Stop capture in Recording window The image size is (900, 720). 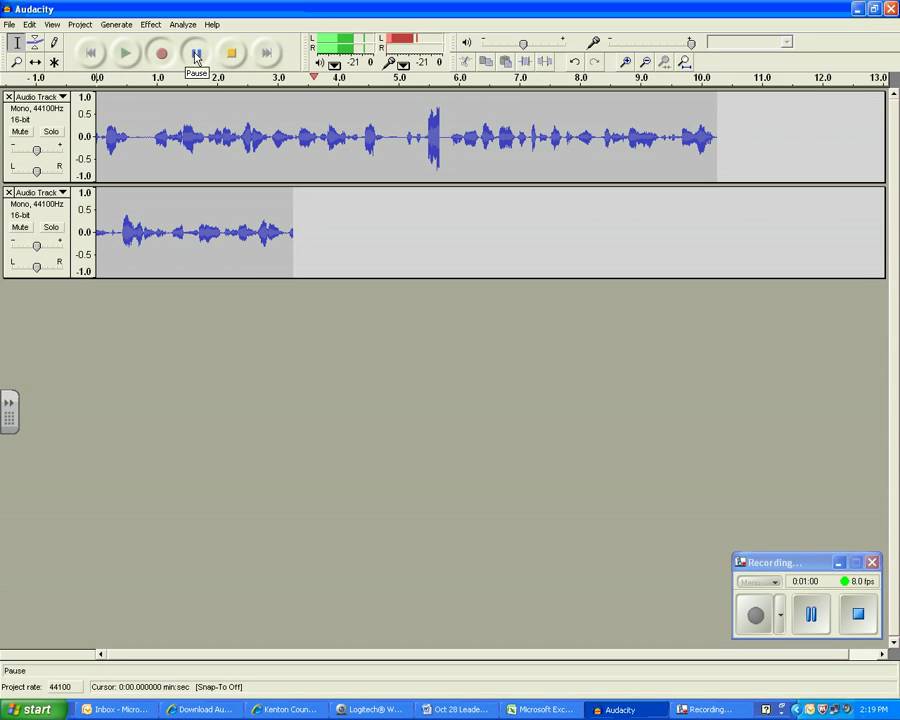pyautogui.click(x=858, y=615)
